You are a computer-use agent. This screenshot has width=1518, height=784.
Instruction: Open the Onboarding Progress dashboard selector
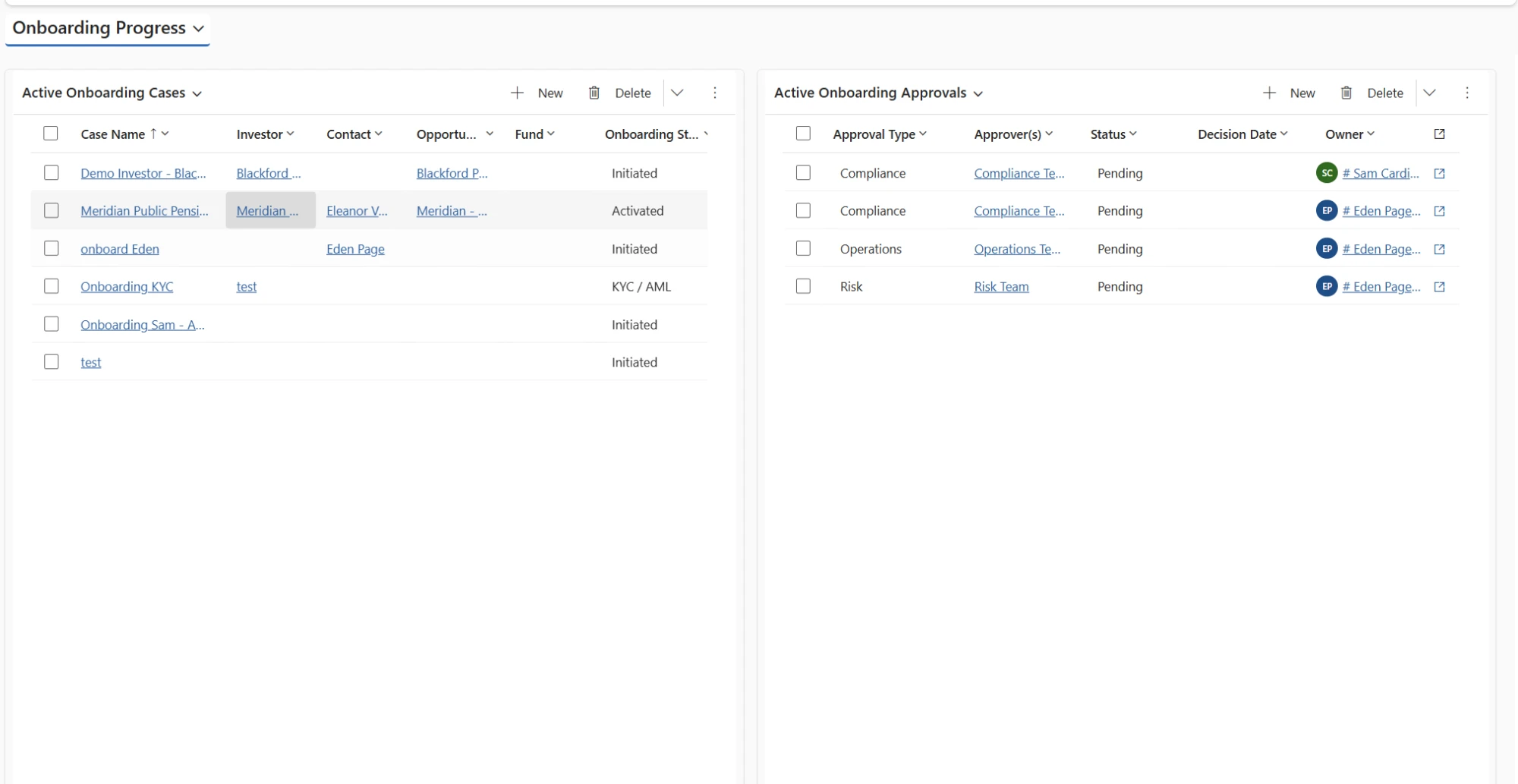pyautogui.click(x=108, y=28)
